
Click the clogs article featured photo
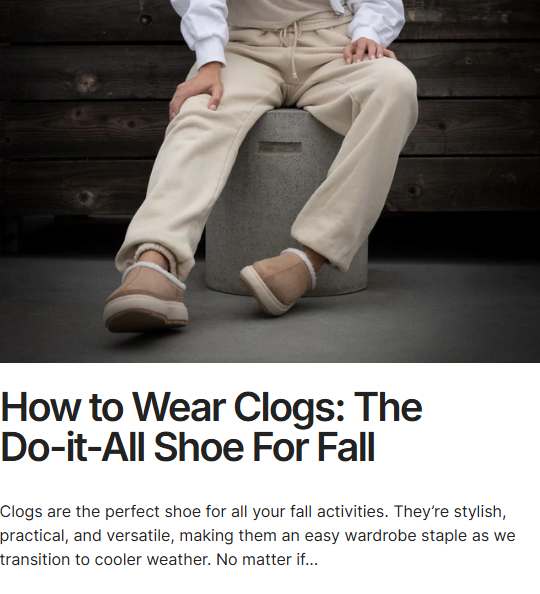click(270, 181)
